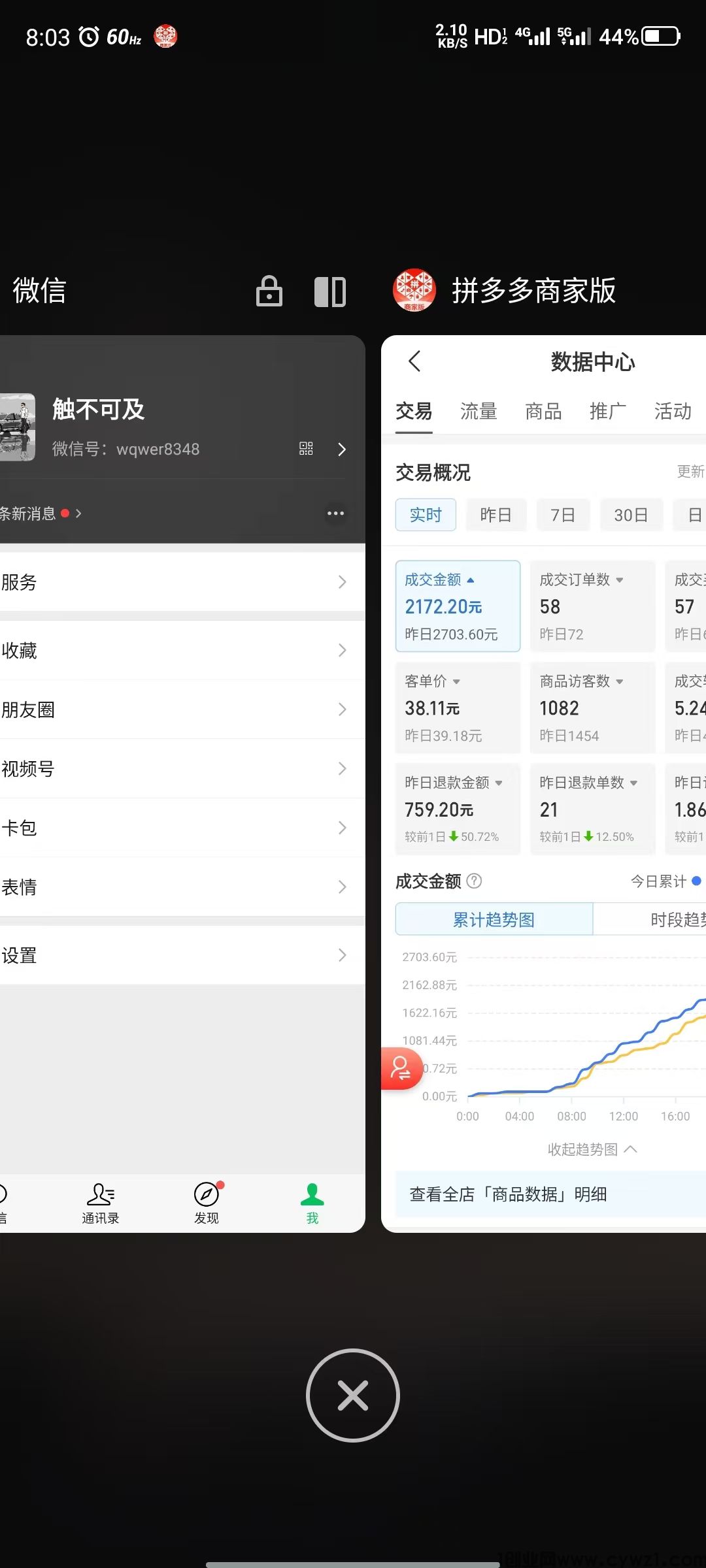Viewport: 706px width, 1568px height.
Task: Tap the 触不可及 profile name
Action: pos(98,410)
